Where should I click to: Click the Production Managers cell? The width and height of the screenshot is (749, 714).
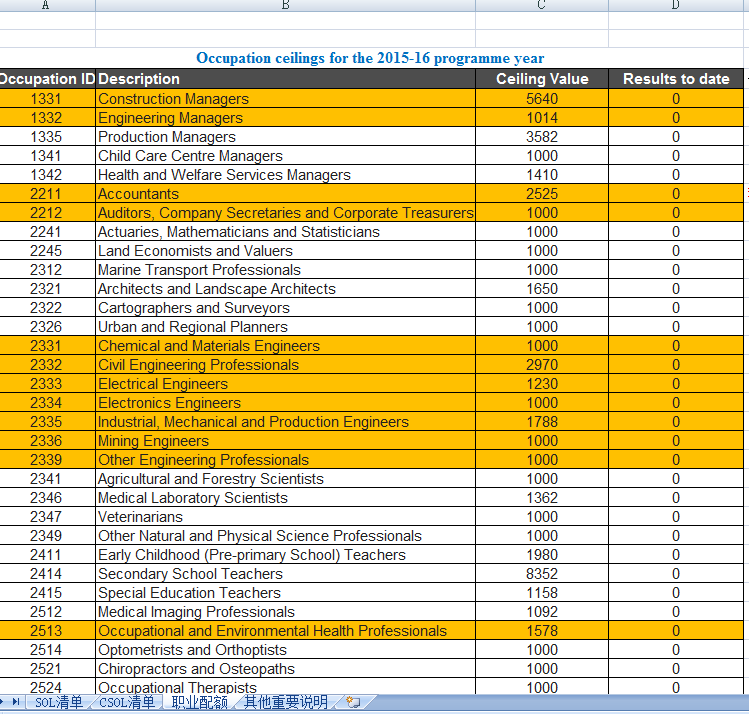[x=285, y=137]
